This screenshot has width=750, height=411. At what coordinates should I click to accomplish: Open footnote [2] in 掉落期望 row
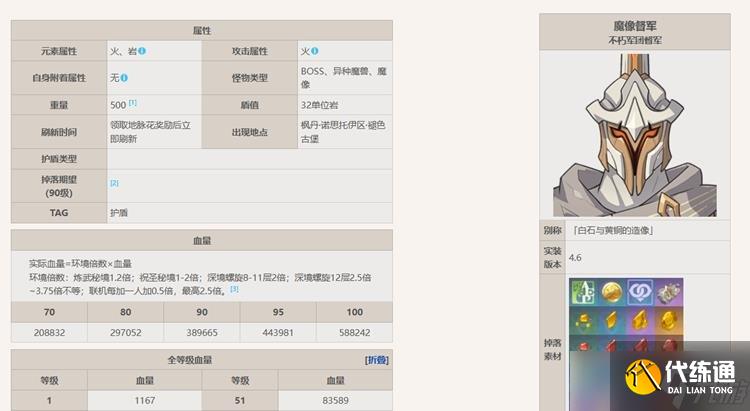114,183
